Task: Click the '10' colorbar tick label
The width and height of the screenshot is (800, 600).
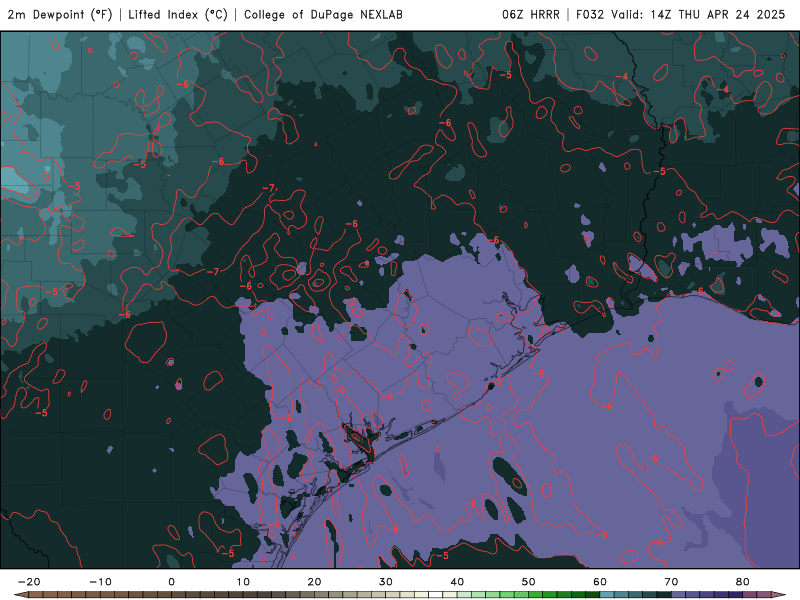Action: (x=243, y=582)
